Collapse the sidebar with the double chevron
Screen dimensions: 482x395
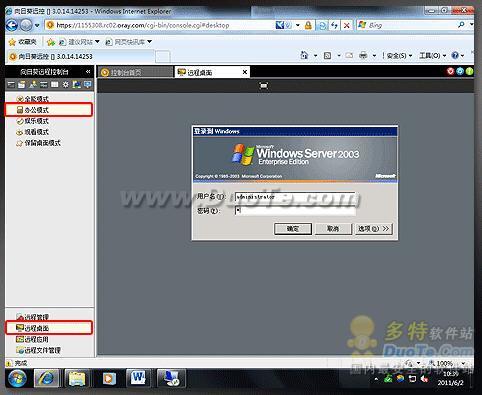(88, 72)
